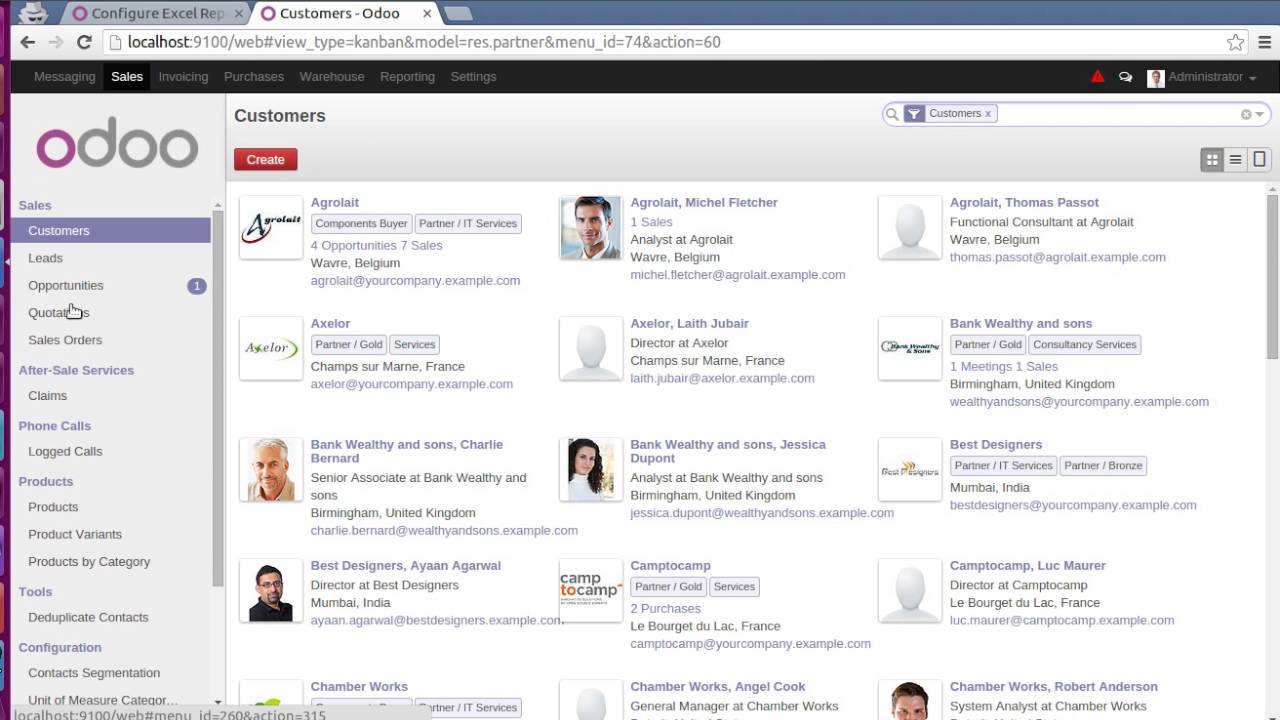Open Product Variants in the sidebar
The image size is (1280, 720).
(x=75, y=534)
